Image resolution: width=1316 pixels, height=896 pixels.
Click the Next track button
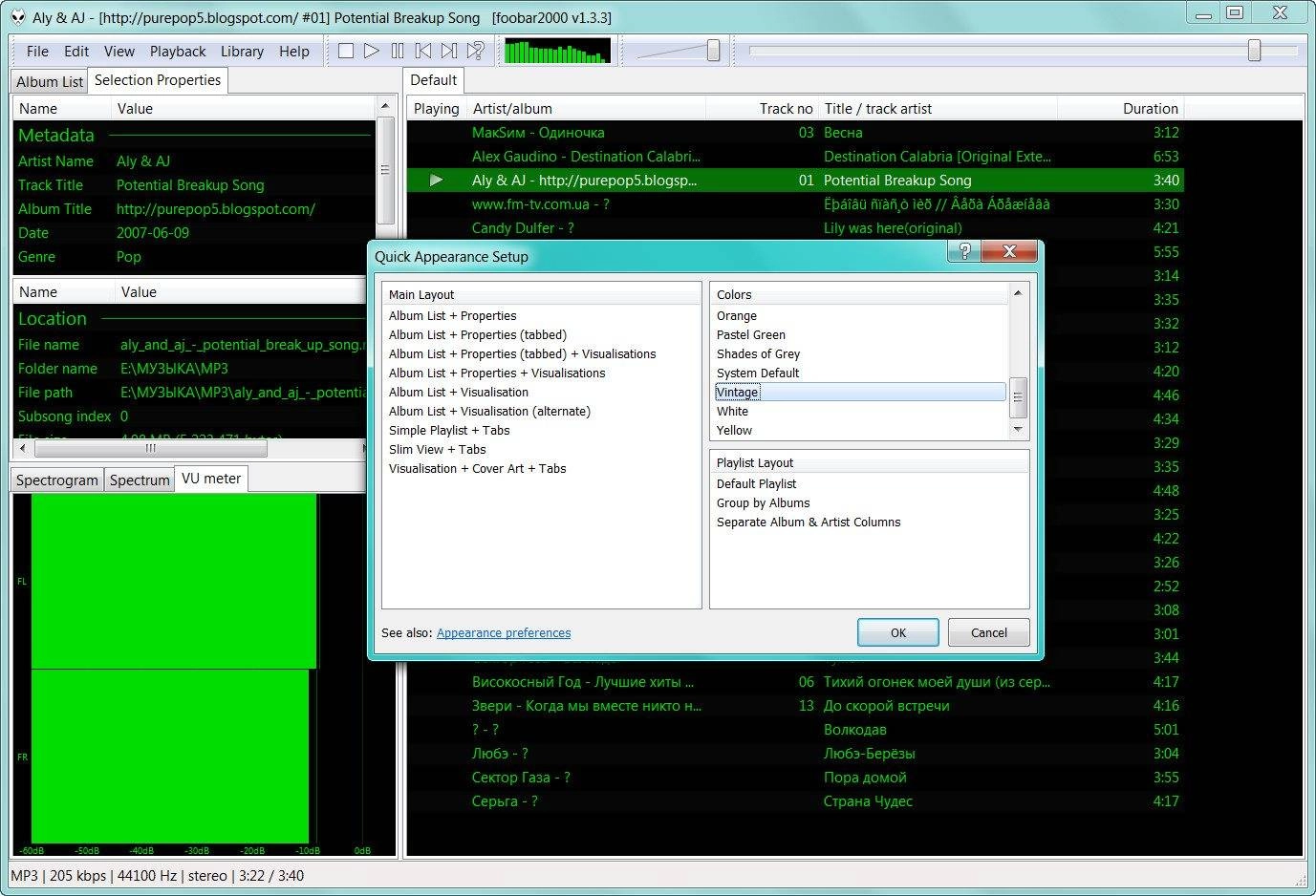coord(449,51)
